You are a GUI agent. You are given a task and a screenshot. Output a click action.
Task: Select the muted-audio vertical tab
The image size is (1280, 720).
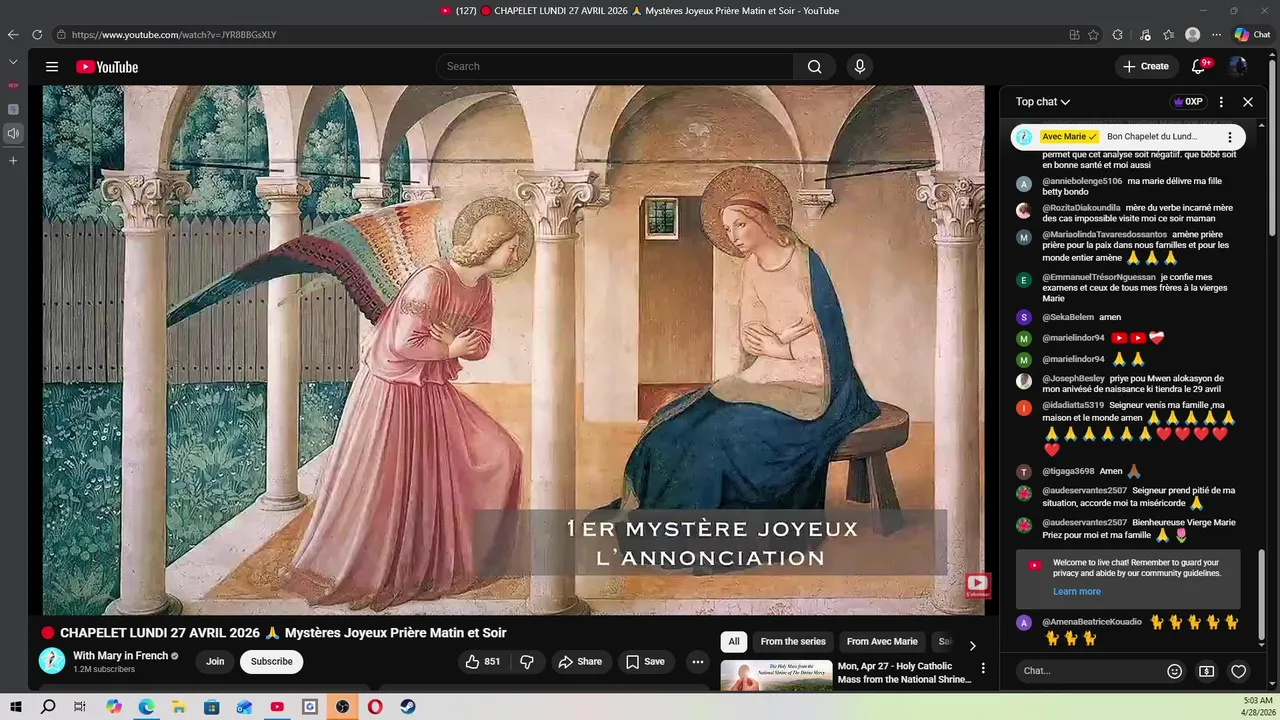click(13, 133)
